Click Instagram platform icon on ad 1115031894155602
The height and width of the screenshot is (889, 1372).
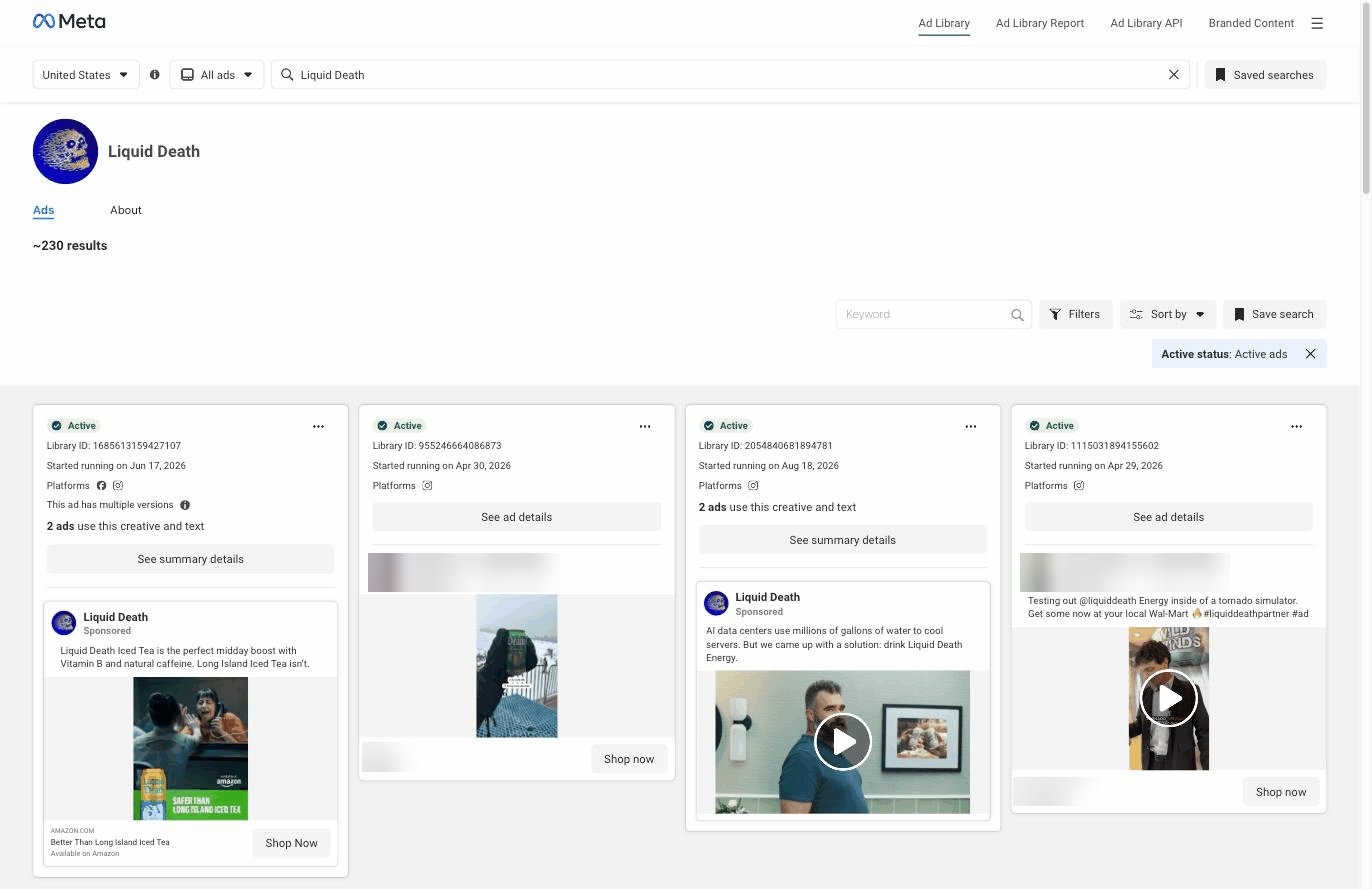[x=1079, y=485]
